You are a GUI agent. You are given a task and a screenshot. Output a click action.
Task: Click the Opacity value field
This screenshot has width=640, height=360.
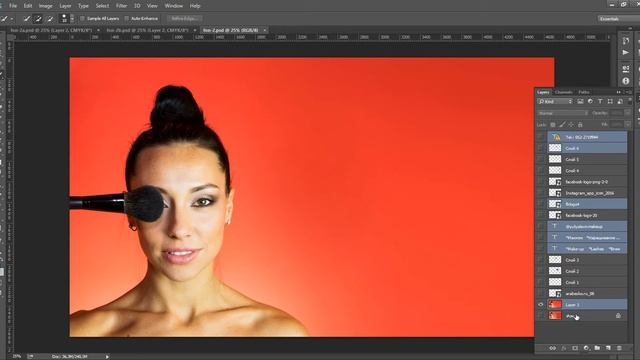617,113
